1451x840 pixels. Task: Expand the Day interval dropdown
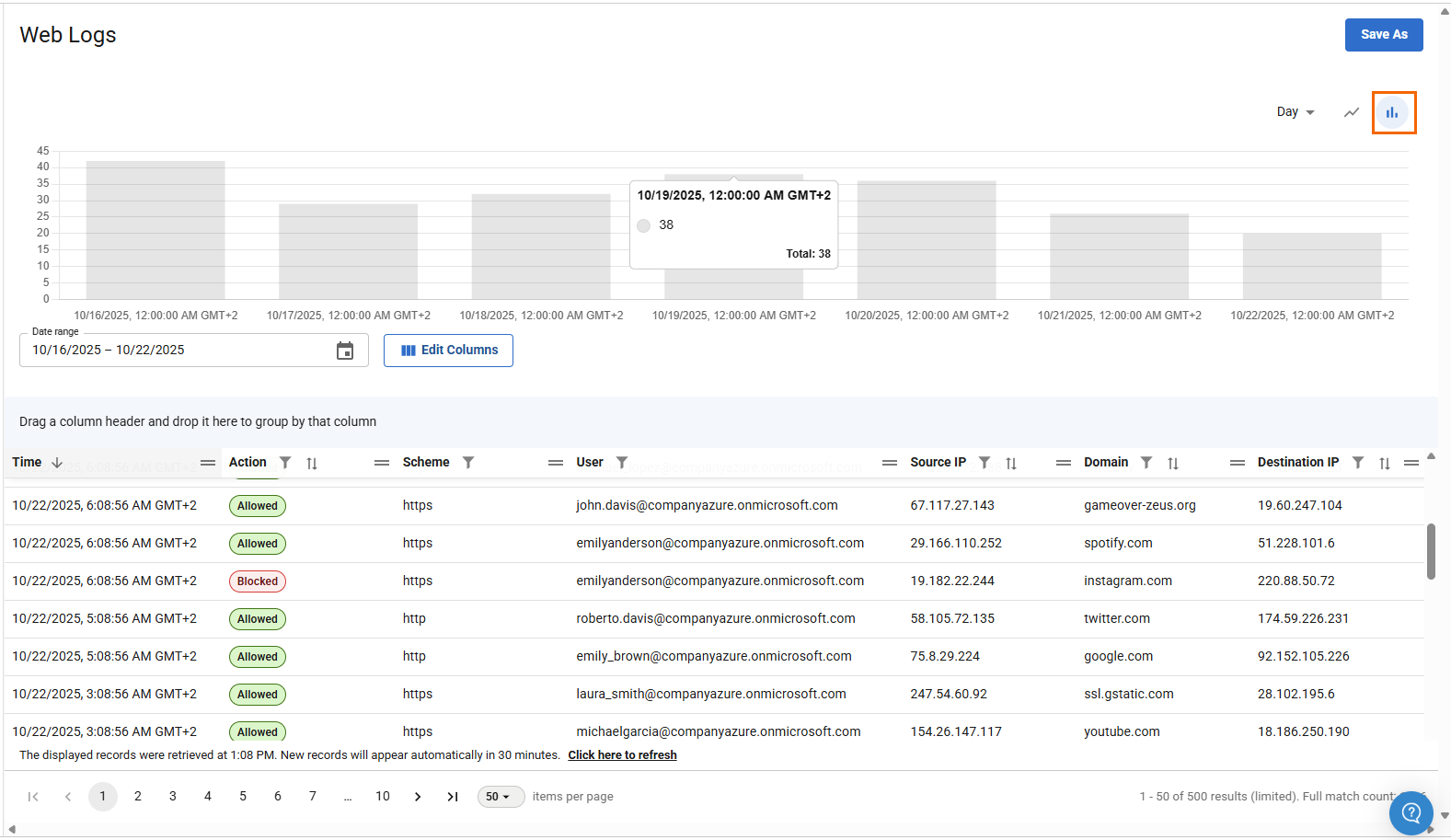[1296, 112]
